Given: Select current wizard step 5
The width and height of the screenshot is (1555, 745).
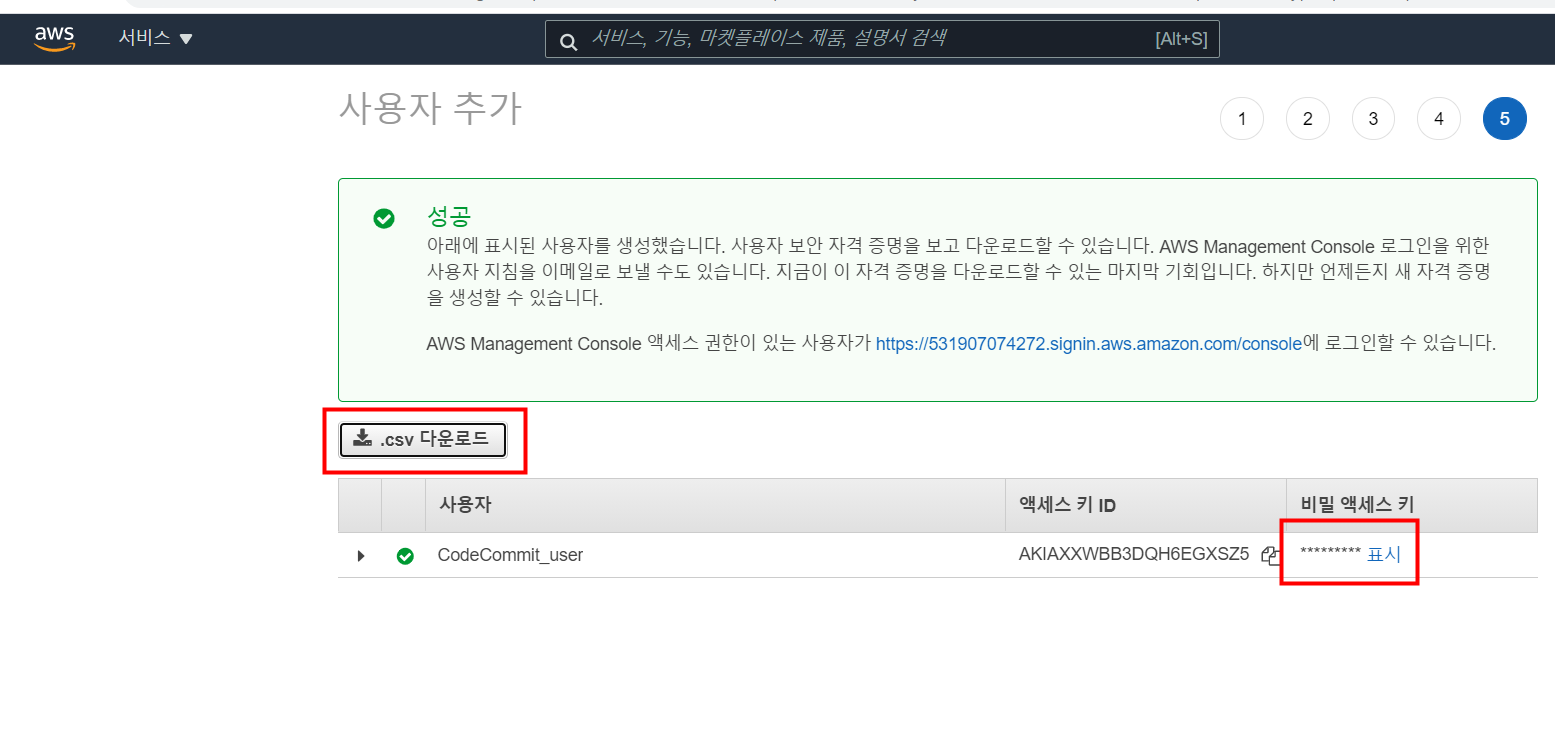Looking at the screenshot, I should [1505, 119].
